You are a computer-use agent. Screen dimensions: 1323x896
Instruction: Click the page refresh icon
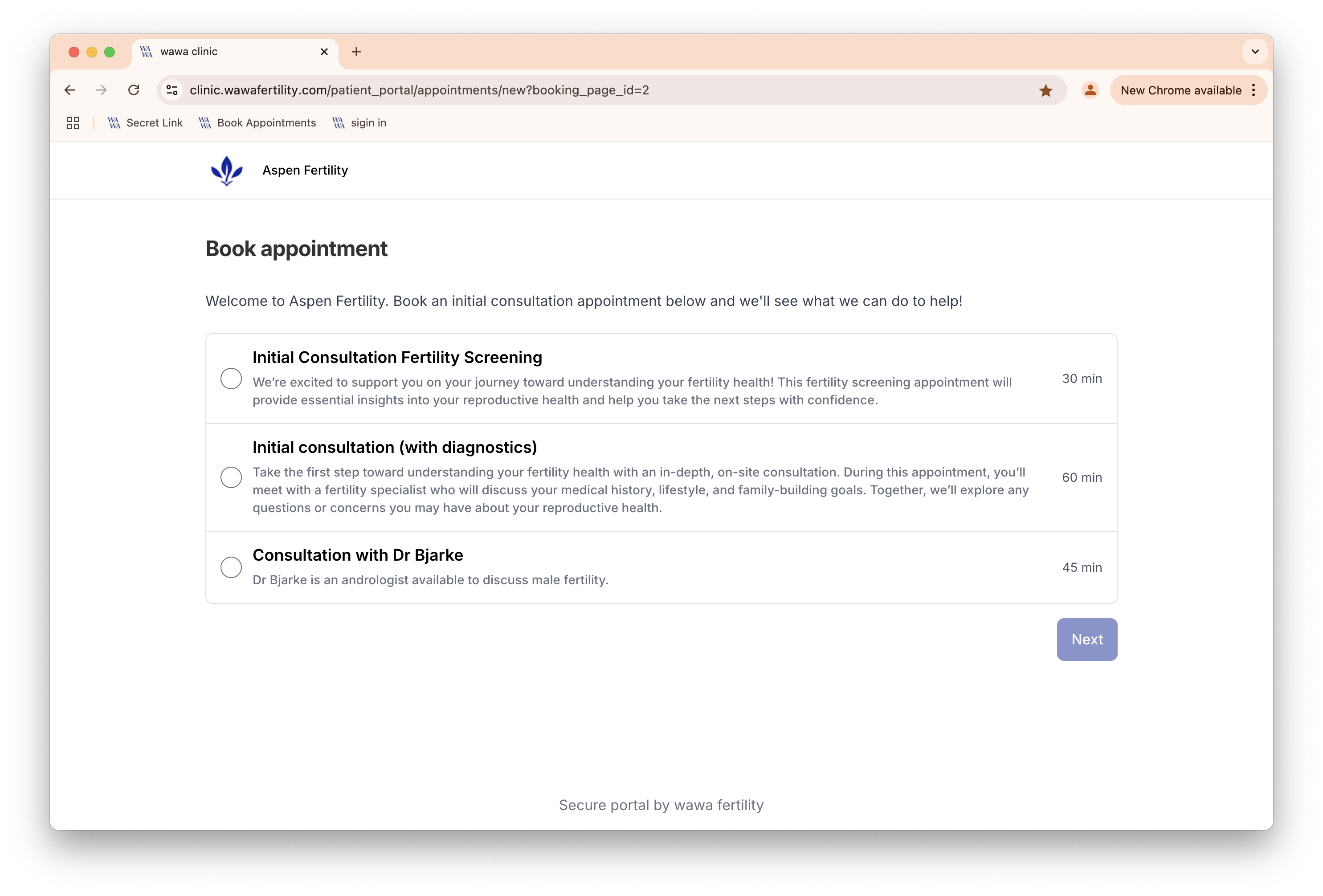tap(134, 90)
